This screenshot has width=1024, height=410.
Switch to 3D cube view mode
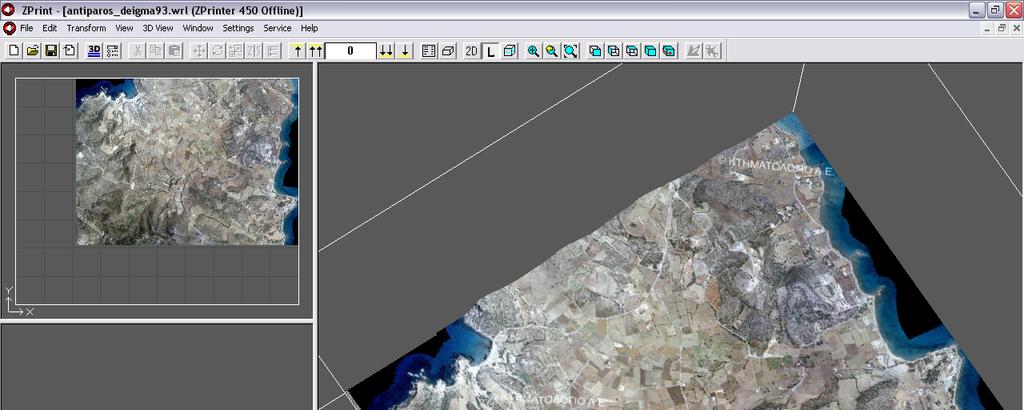click(x=509, y=51)
